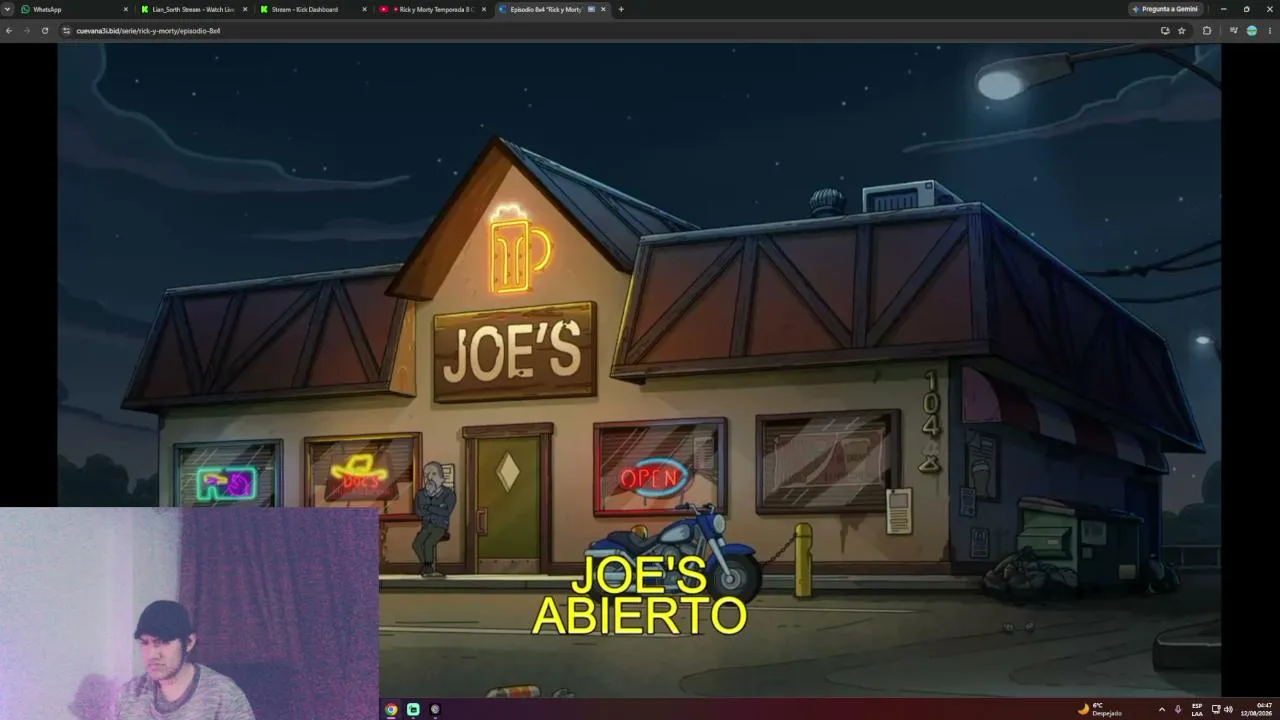The height and width of the screenshot is (720, 1280).
Task: Open Chrome from the taskbar
Action: click(391, 709)
